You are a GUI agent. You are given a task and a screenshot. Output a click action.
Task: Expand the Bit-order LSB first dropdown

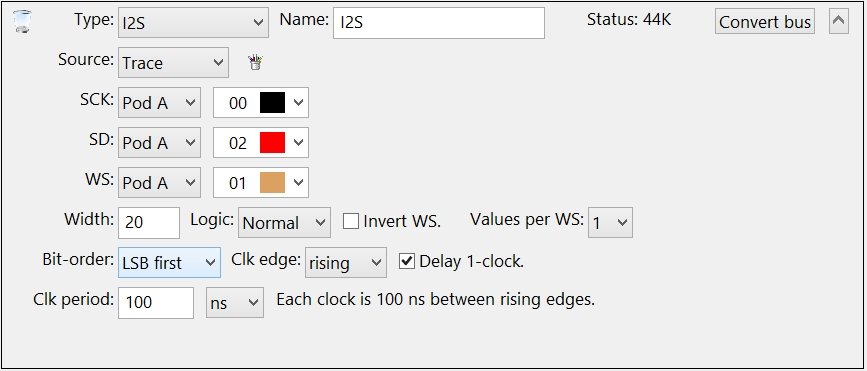pyautogui.click(x=169, y=262)
